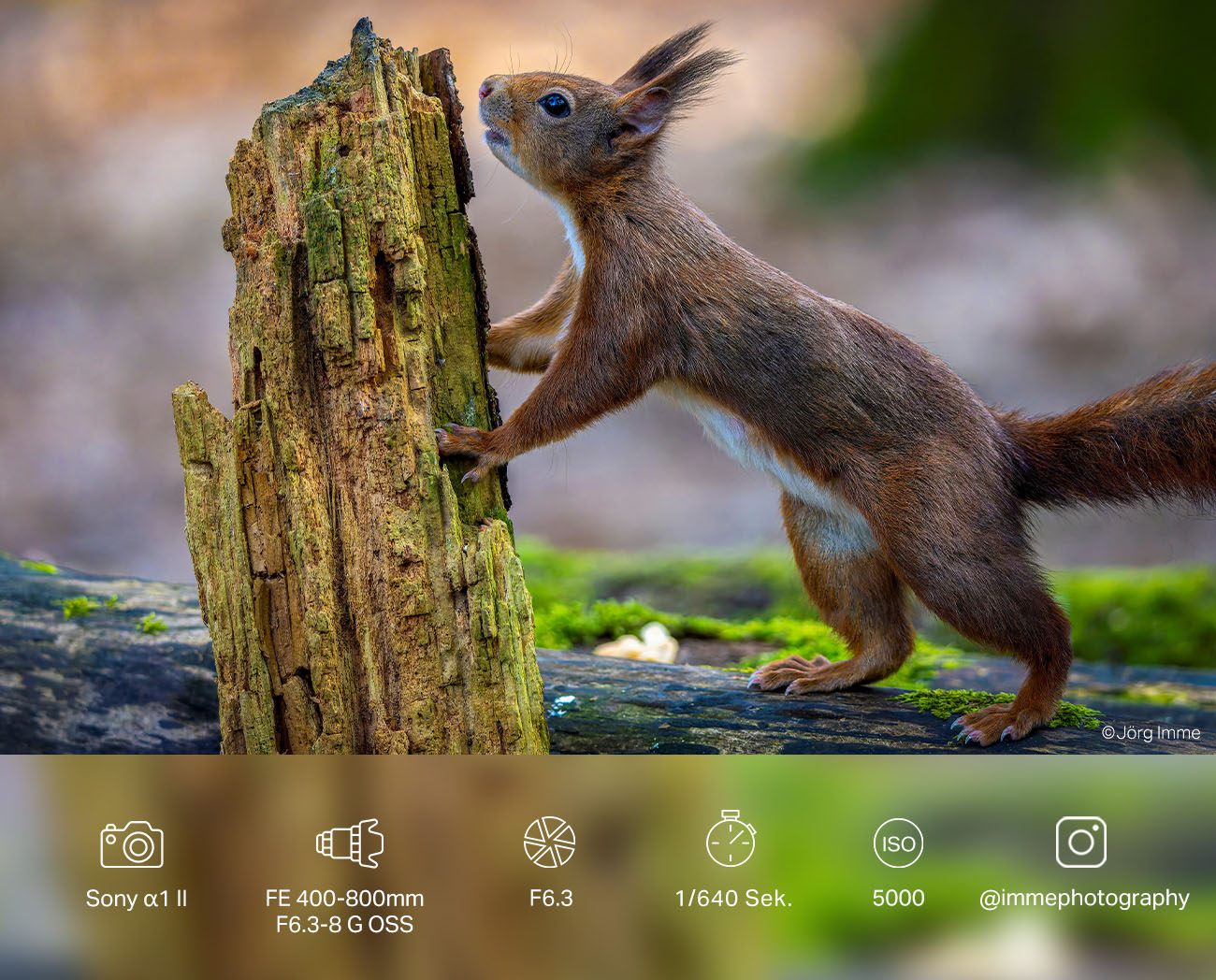This screenshot has width=1216, height=980.
Task: Click the squirrel's front paw on the stump
Action: point(463,447)
